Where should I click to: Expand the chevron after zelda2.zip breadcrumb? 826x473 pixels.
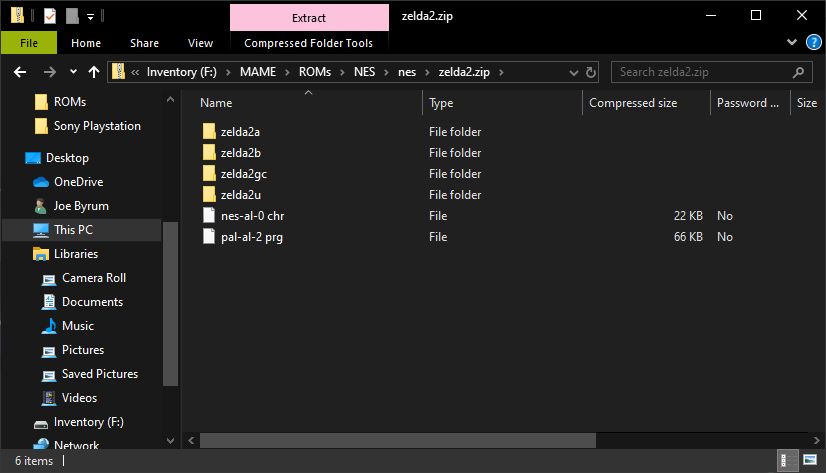(501, 72)
